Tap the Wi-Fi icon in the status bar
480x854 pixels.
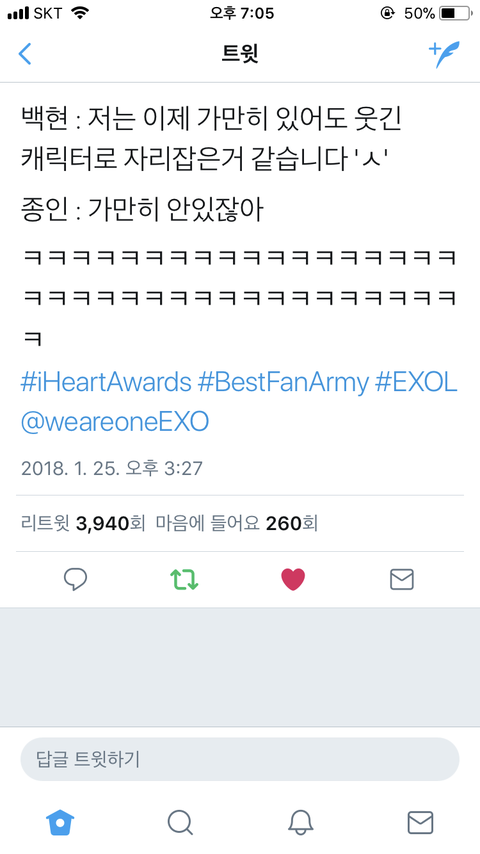[x=80, y=13]
